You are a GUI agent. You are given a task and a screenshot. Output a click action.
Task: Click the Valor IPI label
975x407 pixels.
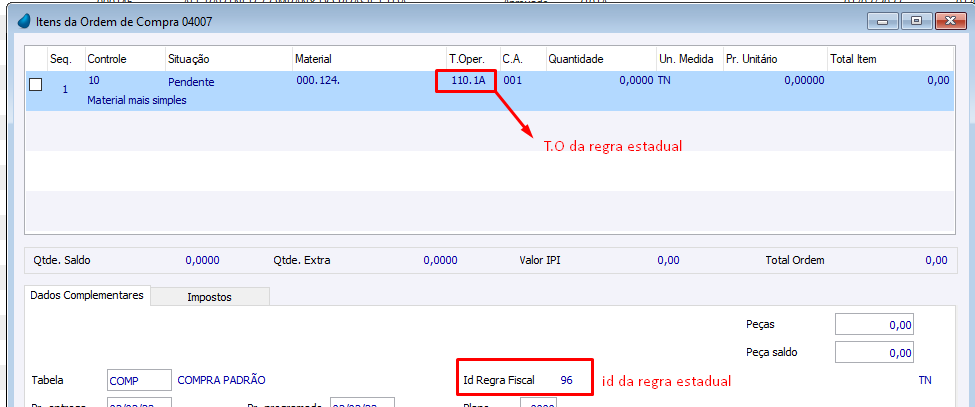click(542, 260)
